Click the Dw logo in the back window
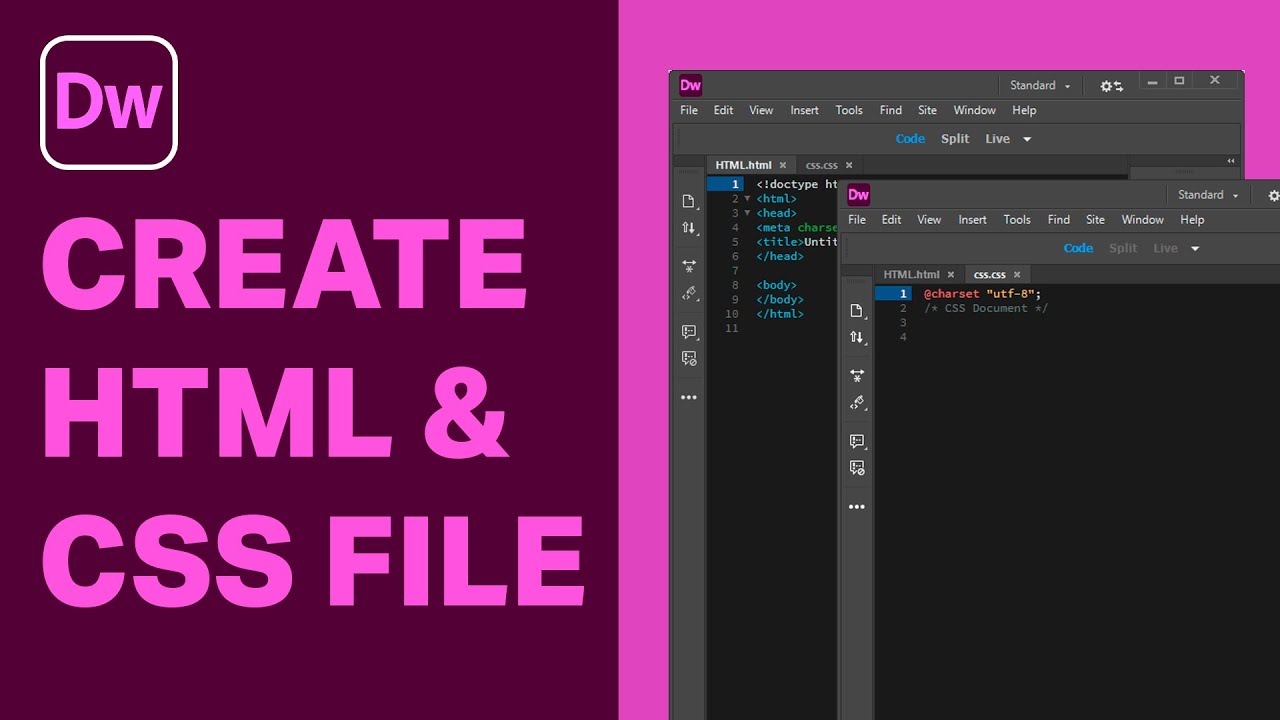 pyautogui.click(x=690, y=85)
